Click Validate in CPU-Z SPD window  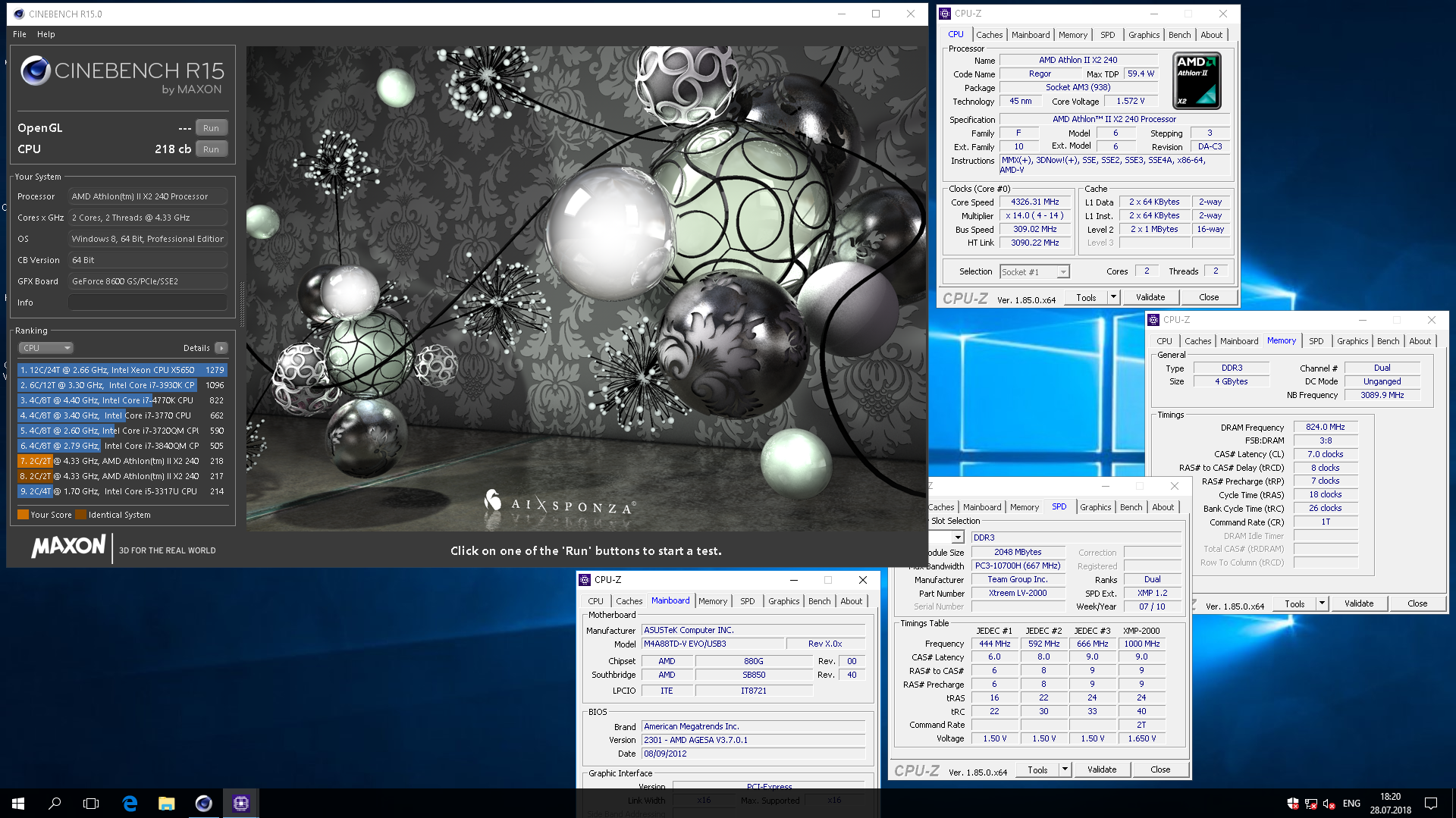coord(1102,769)
